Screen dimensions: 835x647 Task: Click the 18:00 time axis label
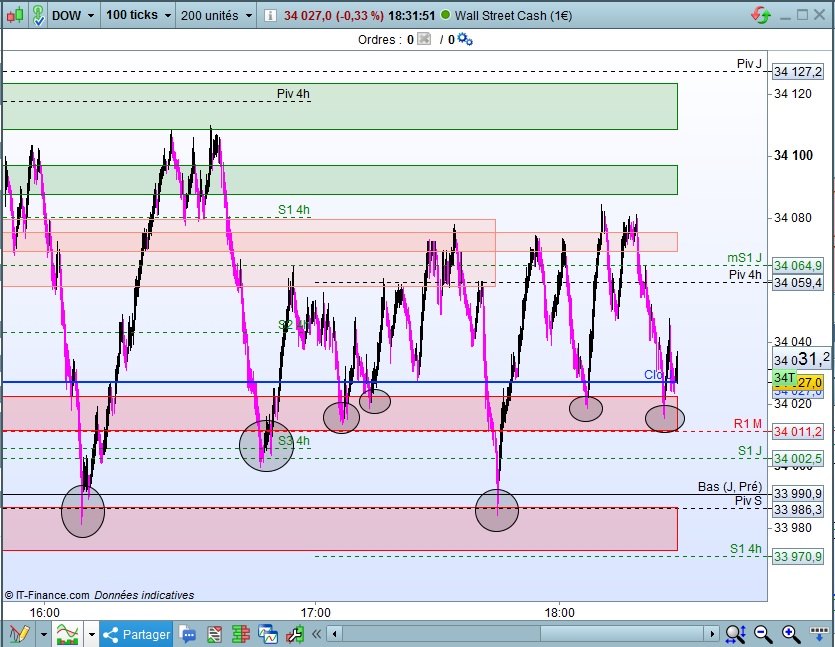pos(560,612)
